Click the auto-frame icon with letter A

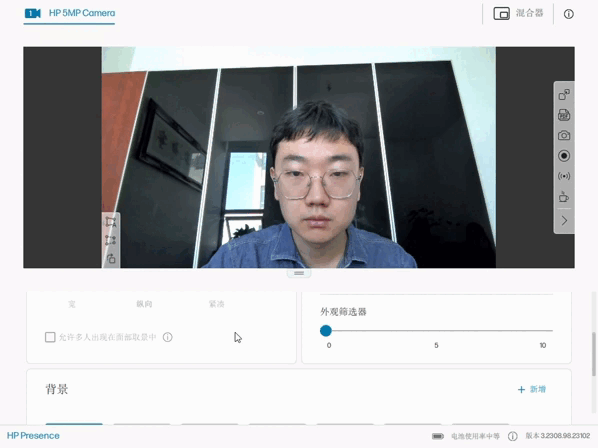pos(111,222)
